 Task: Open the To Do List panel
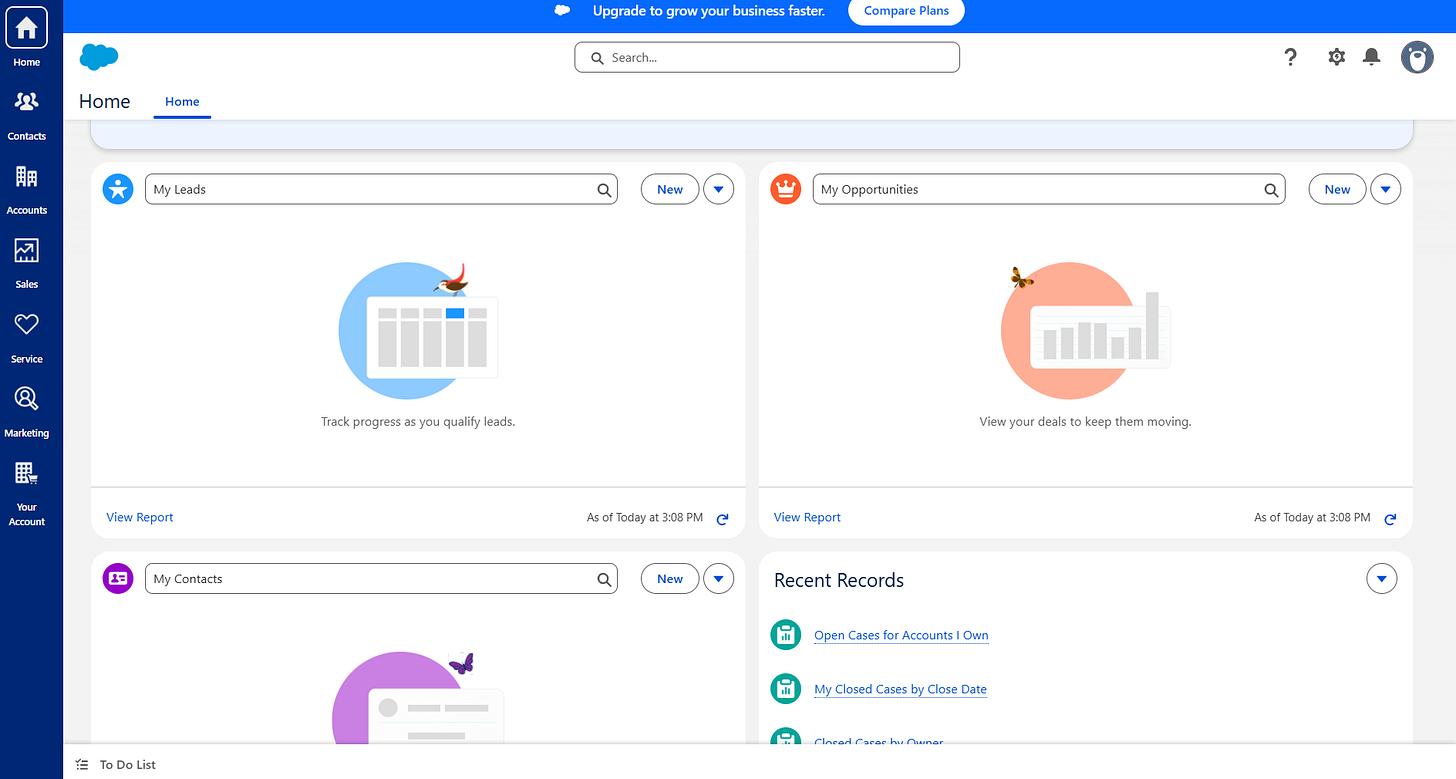(115, 764)
